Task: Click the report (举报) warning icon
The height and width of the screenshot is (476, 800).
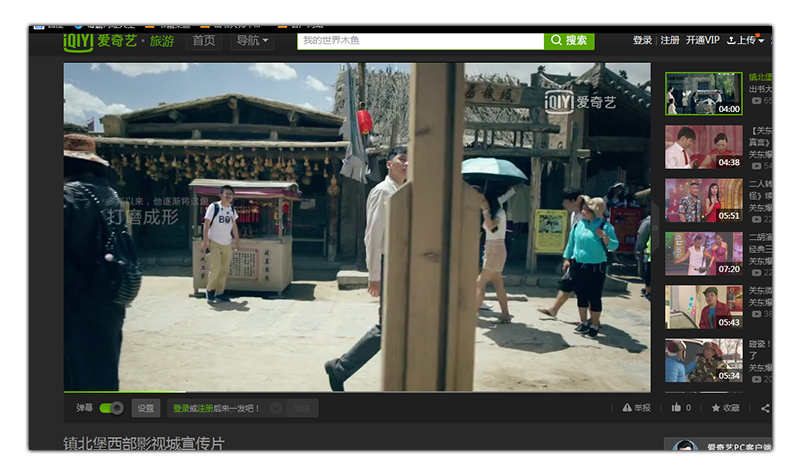Action: tap(627, 408)
